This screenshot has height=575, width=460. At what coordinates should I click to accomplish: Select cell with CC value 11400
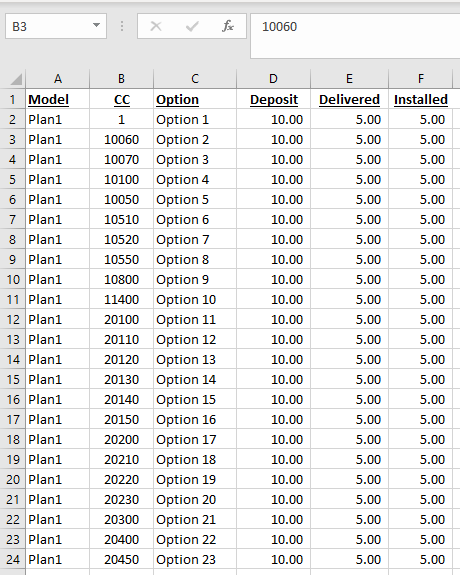pos(121,299)
